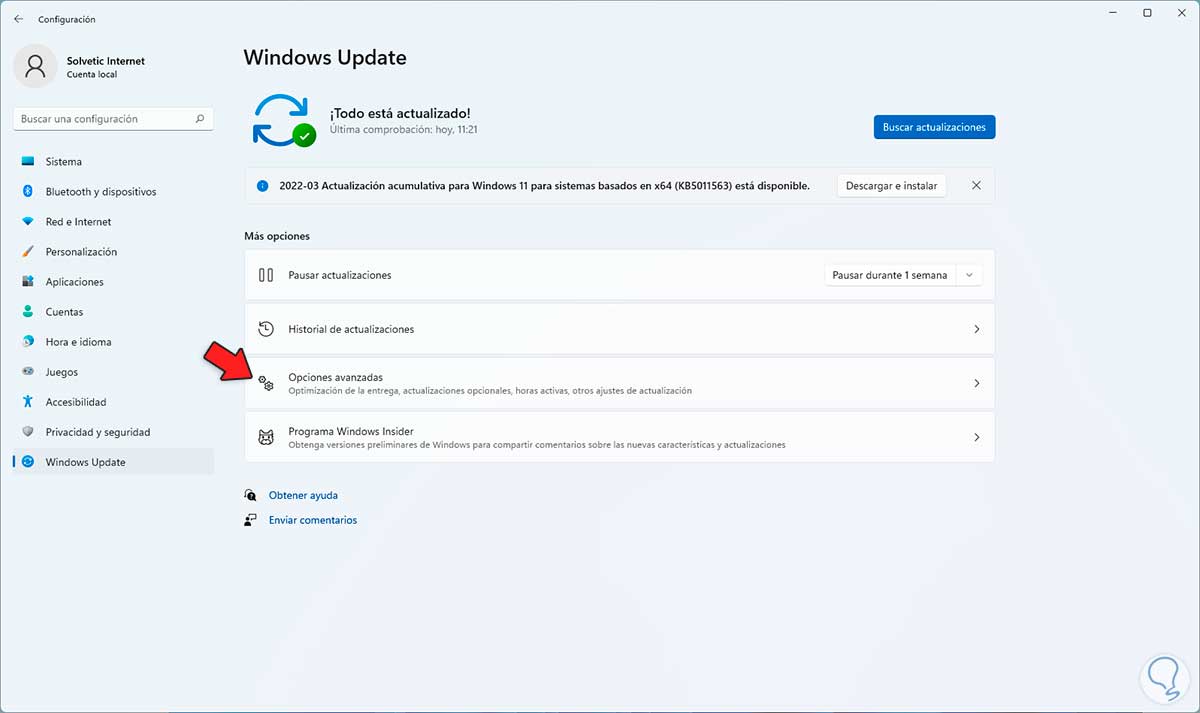Click Pausar durante 1 semana button
The height and width of the screenshot is (713, 1200).
[890, 275]
